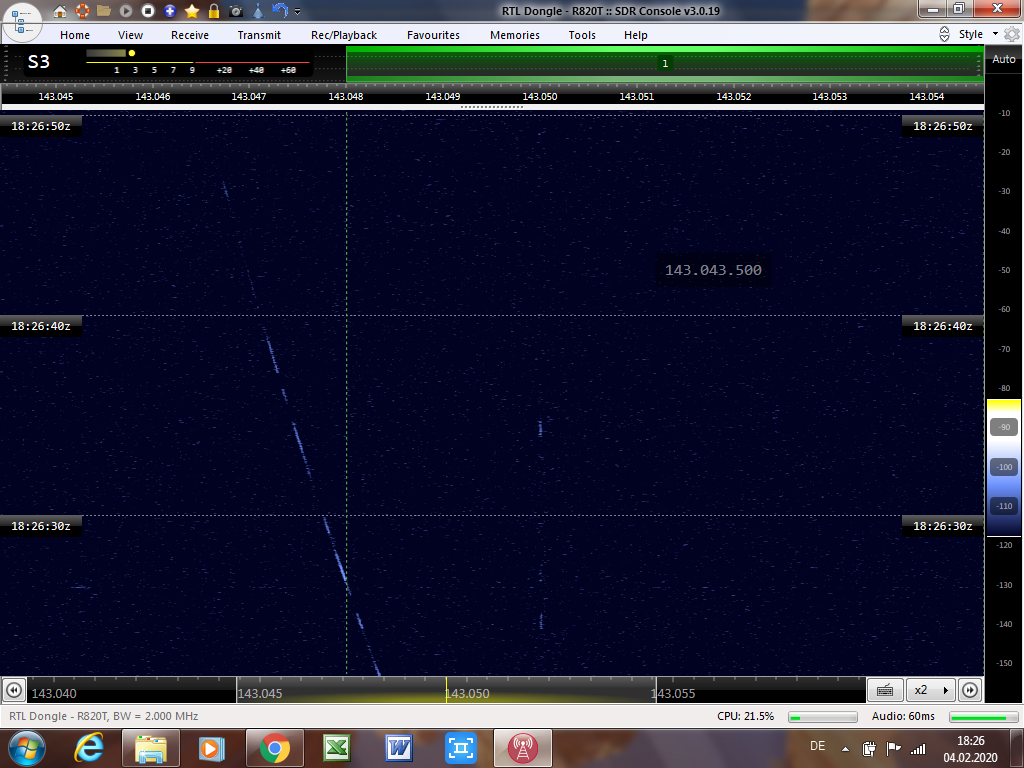Click the 143.050 label on the frequency ruler
The image size is (1024, 768).
[539, 97]
